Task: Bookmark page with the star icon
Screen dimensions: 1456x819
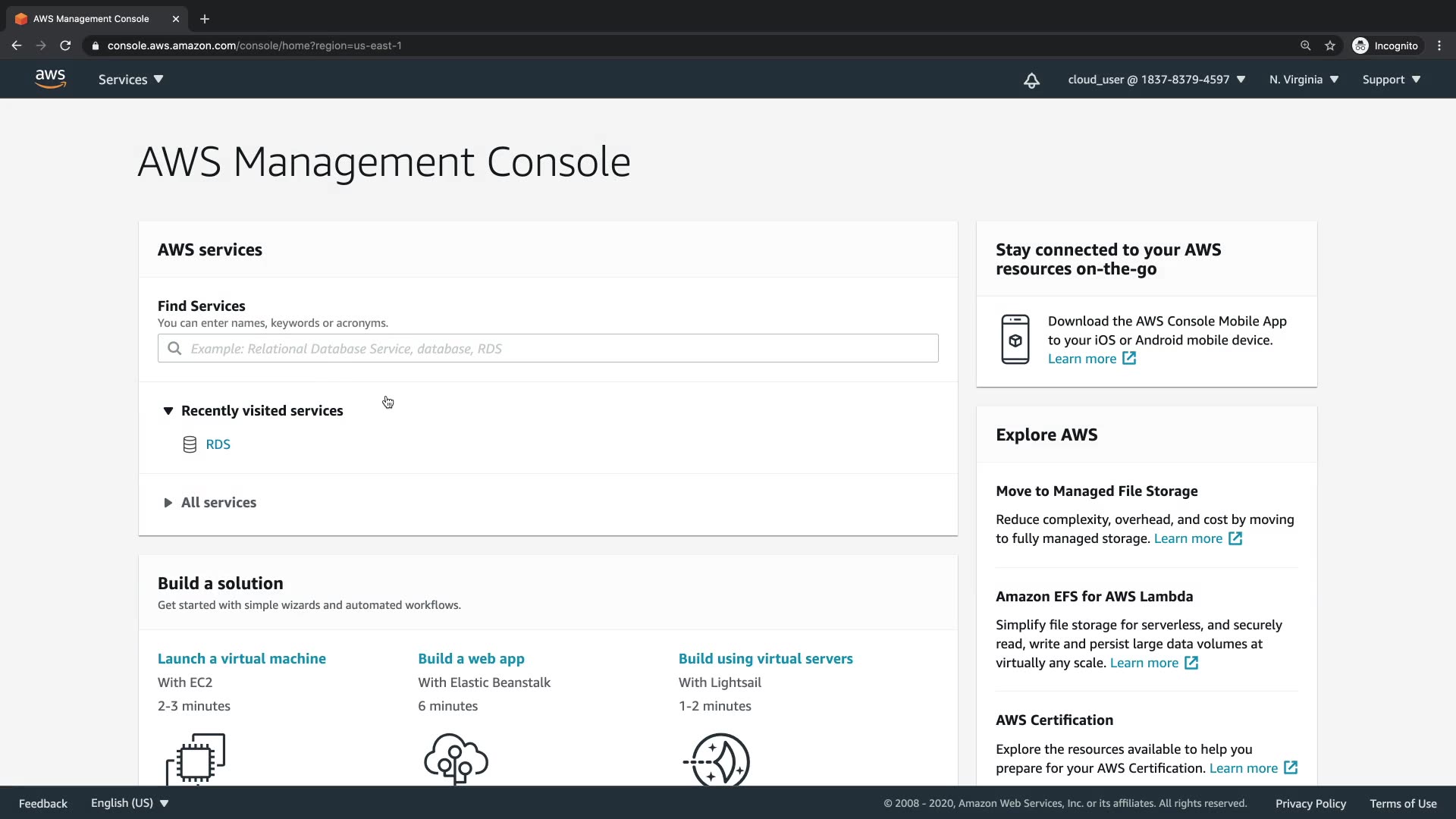Action: point(1330,45)
